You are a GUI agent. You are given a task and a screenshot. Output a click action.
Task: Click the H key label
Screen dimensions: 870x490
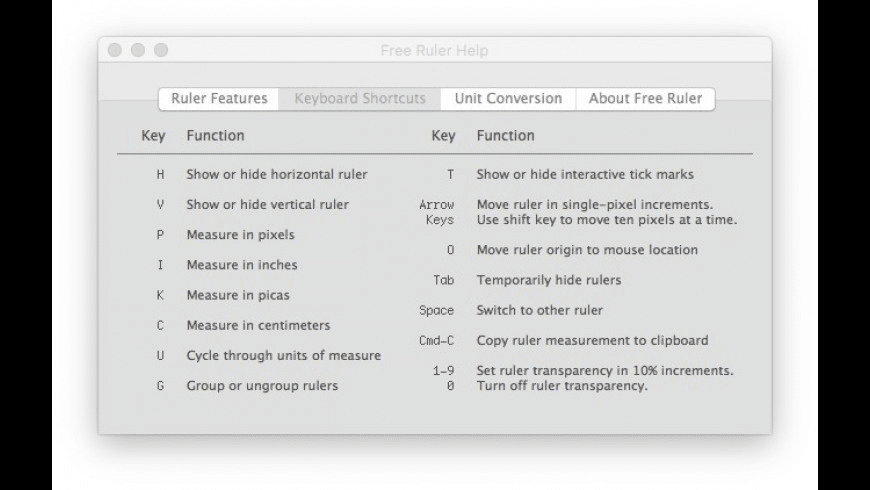pyautogui.click(x=160, y=174)
